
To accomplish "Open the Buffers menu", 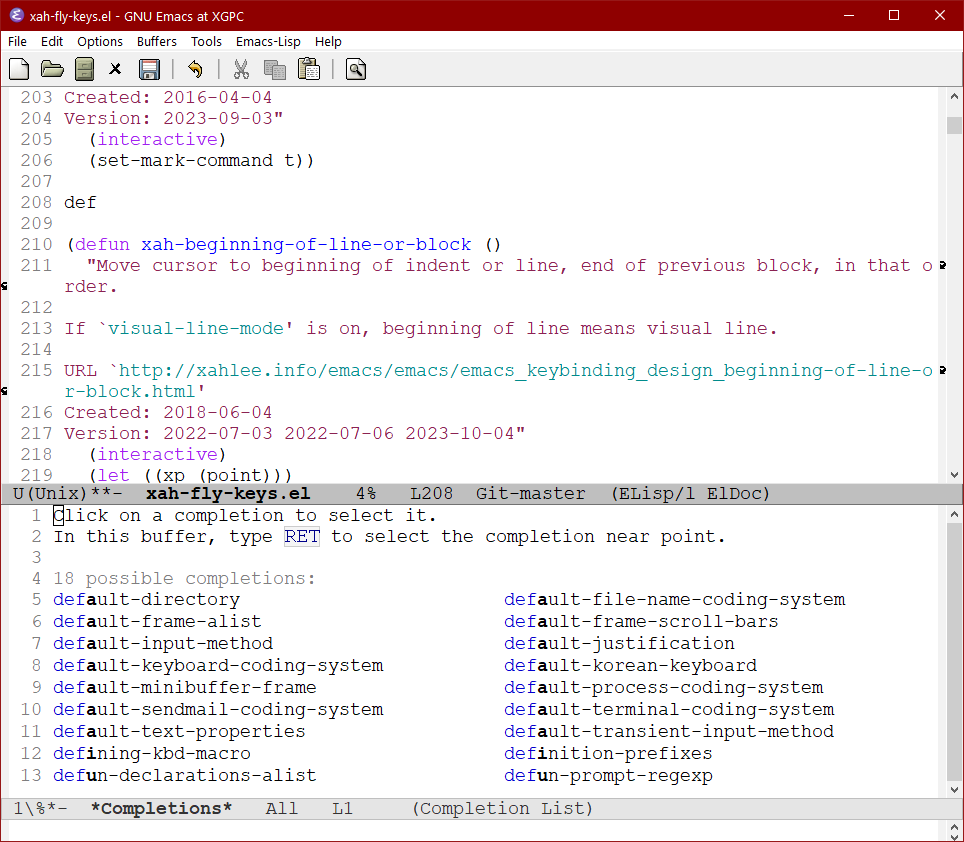I will [x=156, y=41].
